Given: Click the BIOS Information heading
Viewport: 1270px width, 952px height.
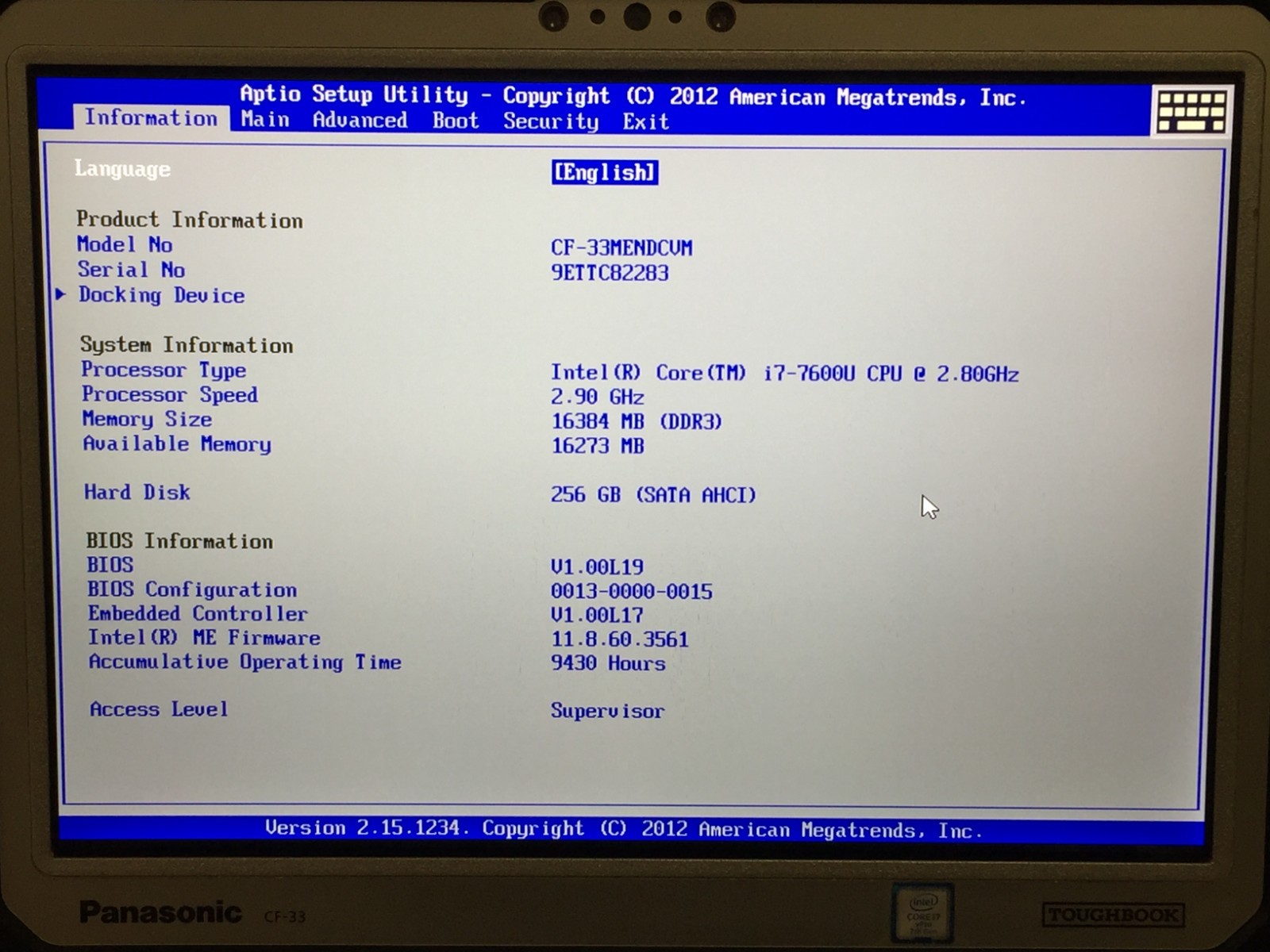Looking at the screenshot, I should click(x=179, y=541).
